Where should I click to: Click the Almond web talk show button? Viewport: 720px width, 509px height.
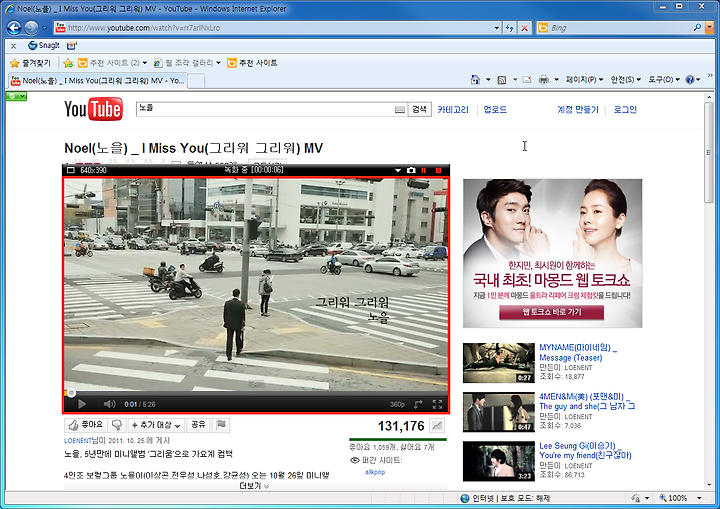click(551, 312)
